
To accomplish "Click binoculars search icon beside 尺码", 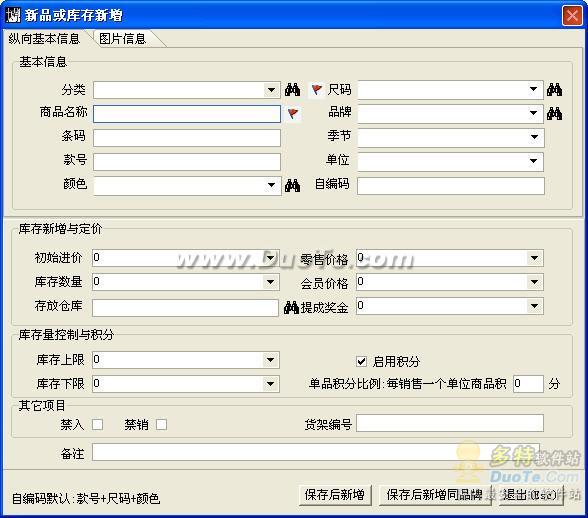I will point(554,90).
